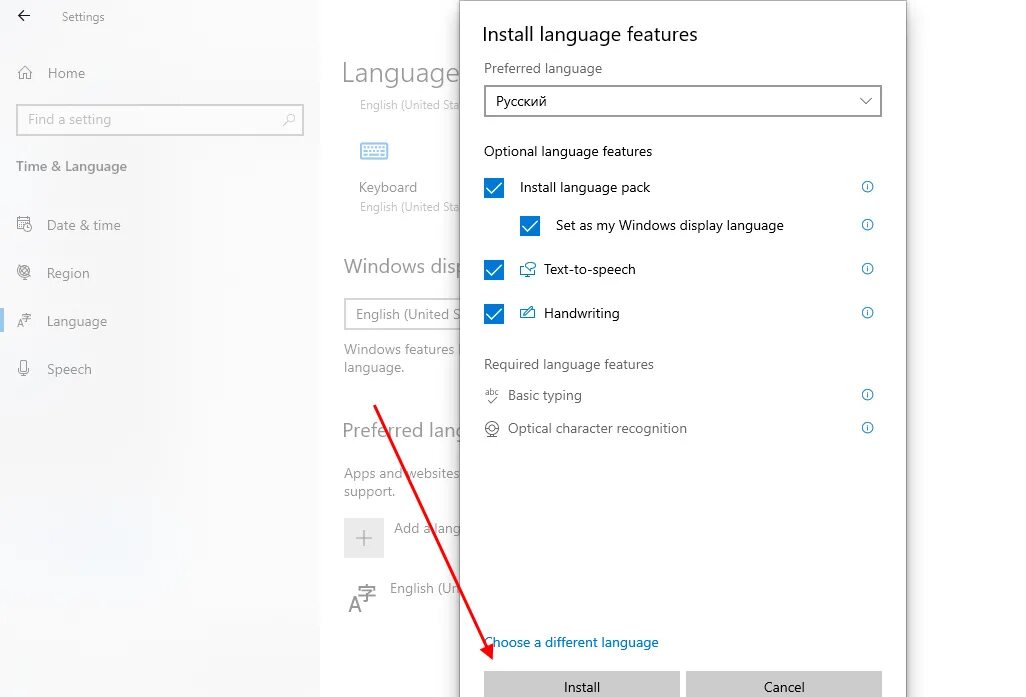Click the Keyboard label on Language page
Screen dimensions: 1026x697
pyautogui.click(x=388, y=187)
